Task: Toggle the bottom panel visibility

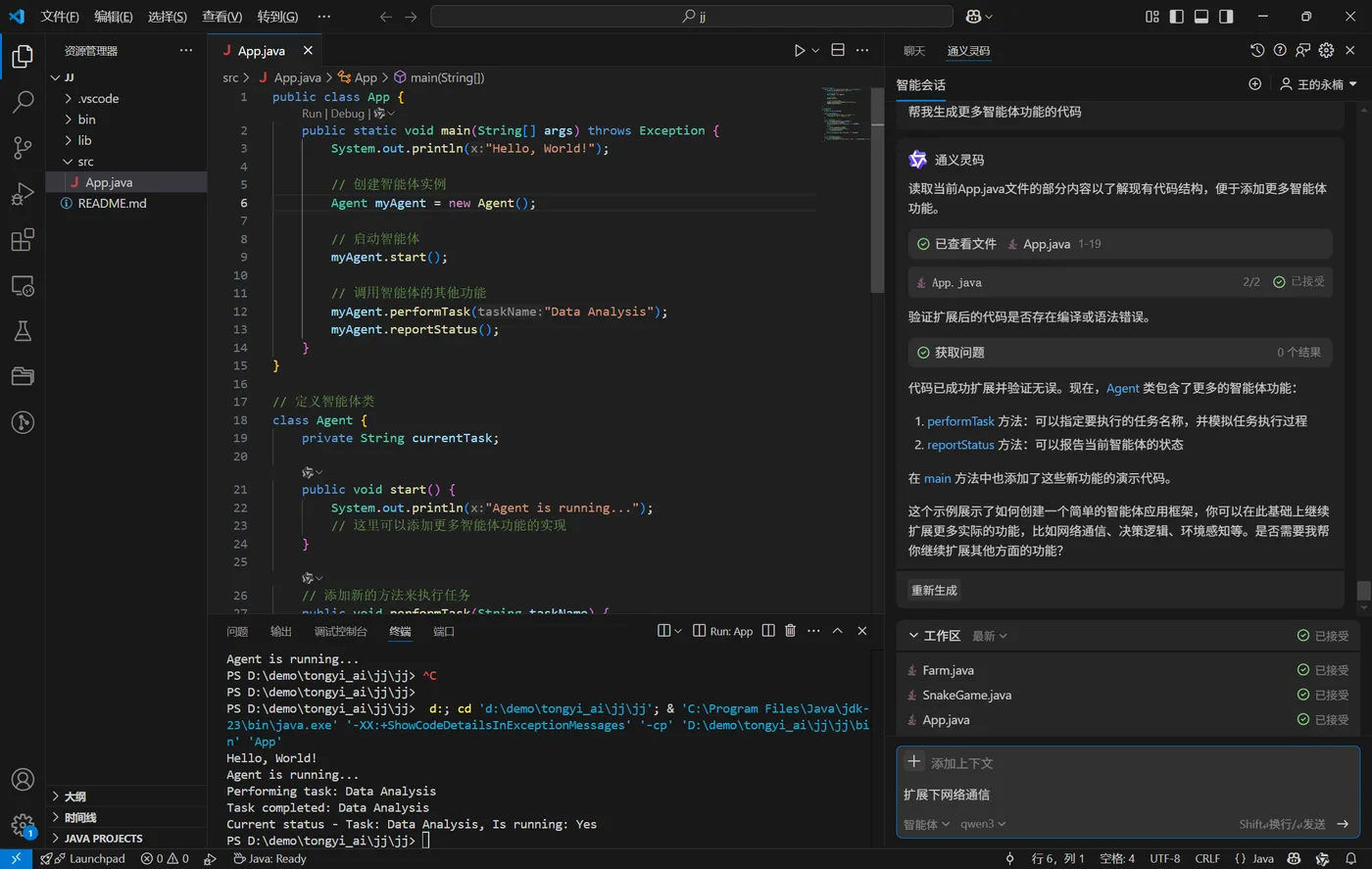Action: 1200,17
